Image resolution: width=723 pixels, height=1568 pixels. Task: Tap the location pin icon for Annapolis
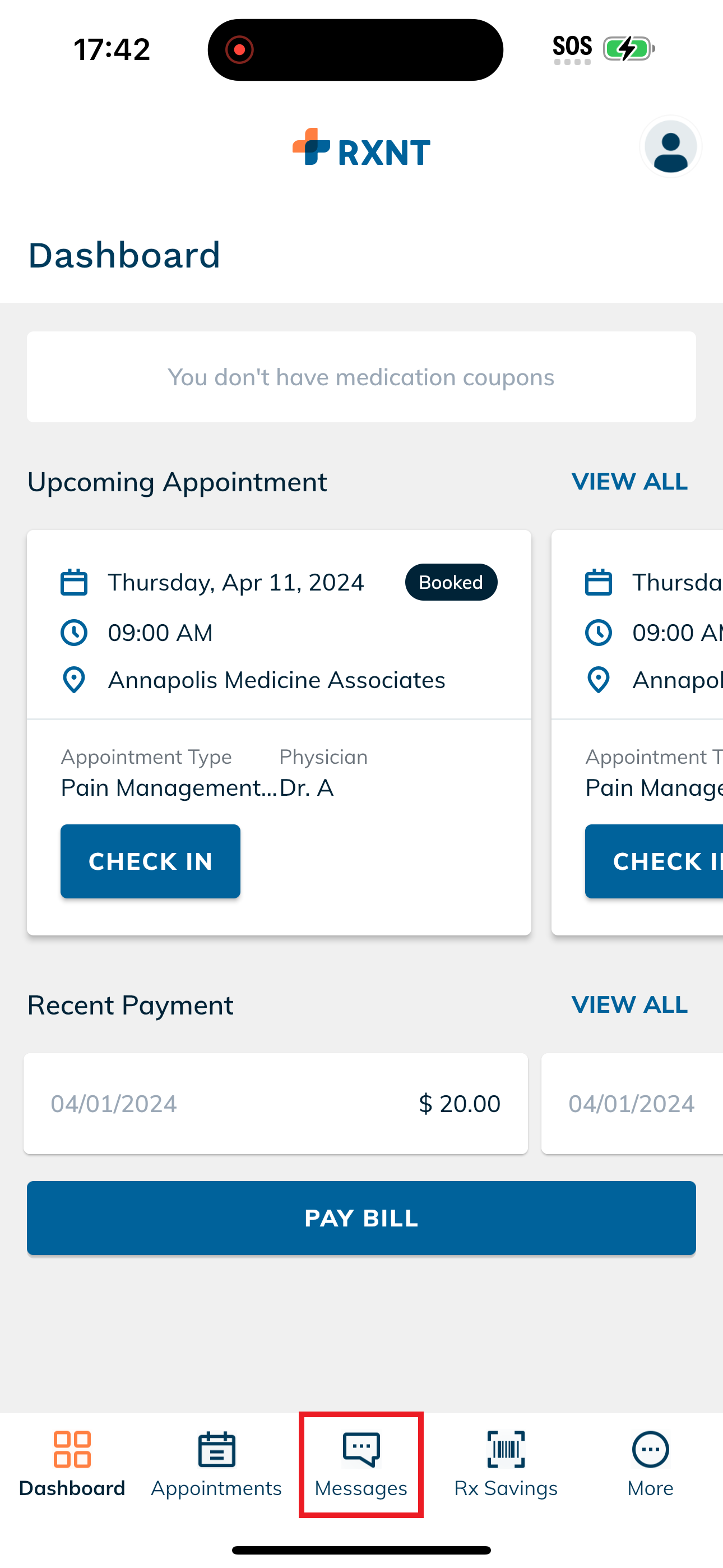[73, 680]
